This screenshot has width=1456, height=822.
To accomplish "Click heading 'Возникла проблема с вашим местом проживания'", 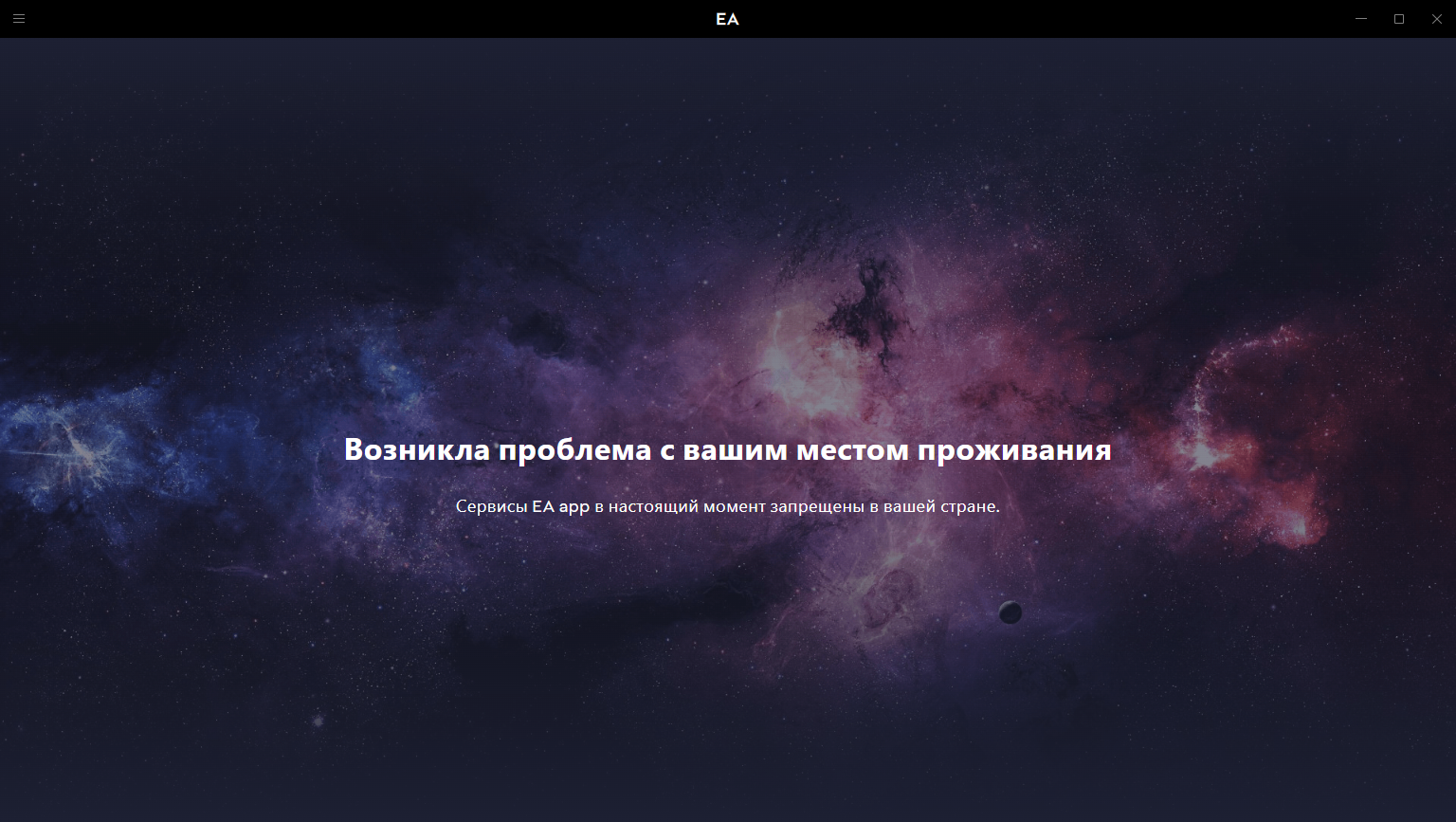I will pos(728,449).
